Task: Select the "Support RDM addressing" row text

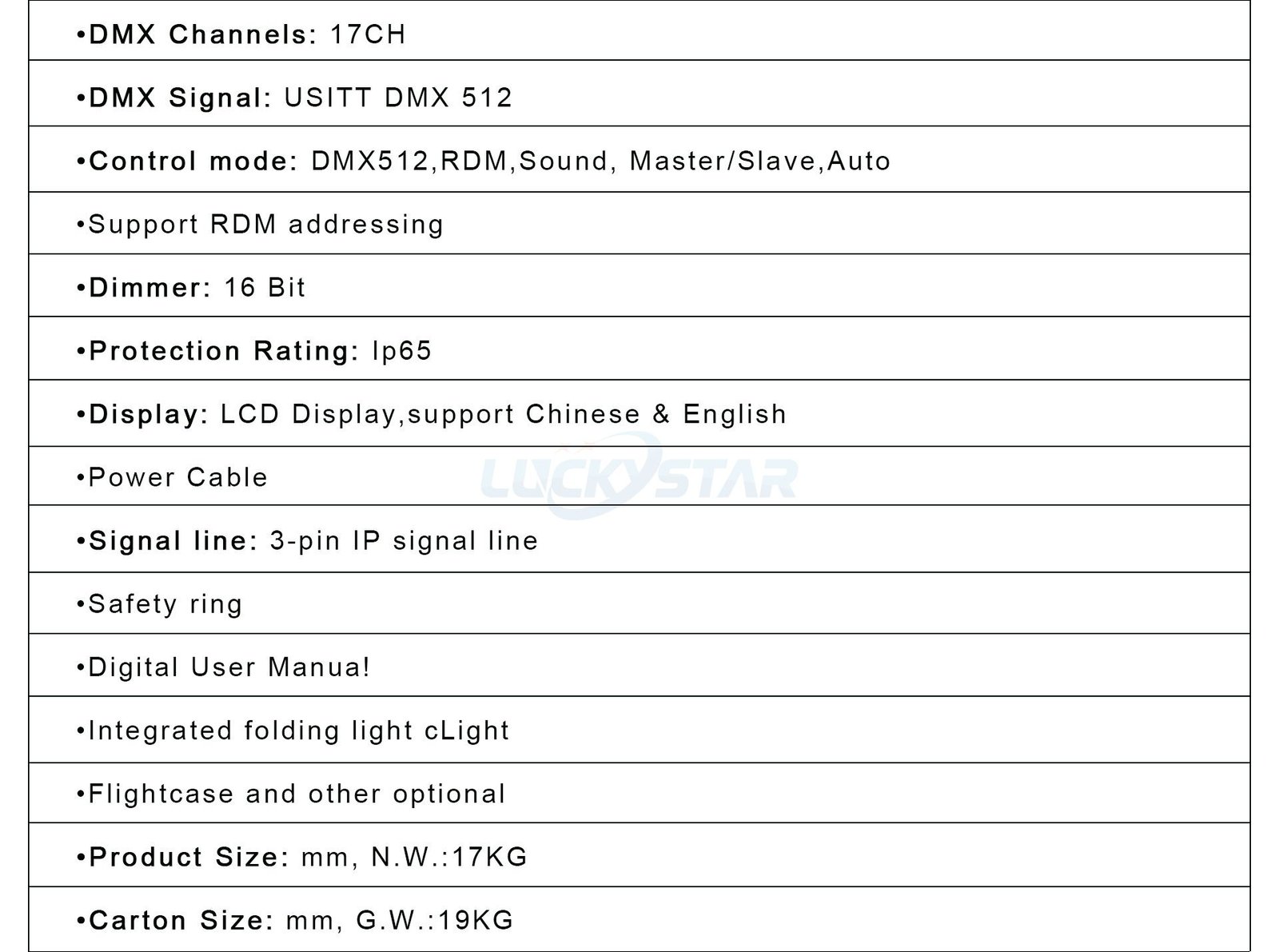Action: [x=265, y=225]
